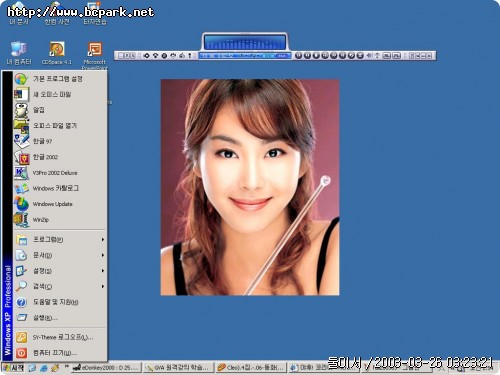Screen dimensions: 500x375
Task: Select 도움말 및 지원 menu entry
Action: tap(60, 302)
